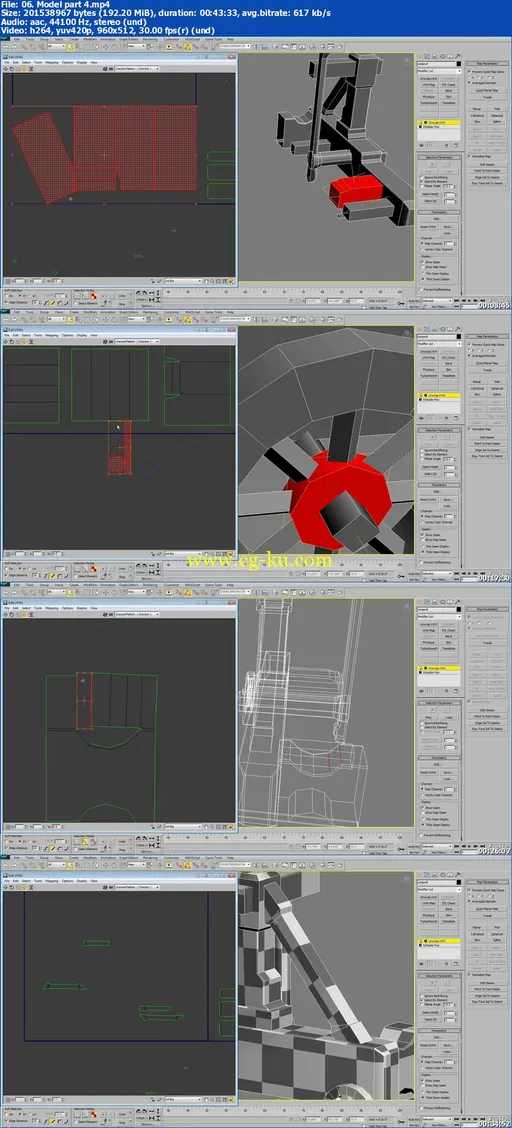Click Pelt button in 00:26:07 frame
This screenshot has height=1128, width=512.
tap(497, 655)
